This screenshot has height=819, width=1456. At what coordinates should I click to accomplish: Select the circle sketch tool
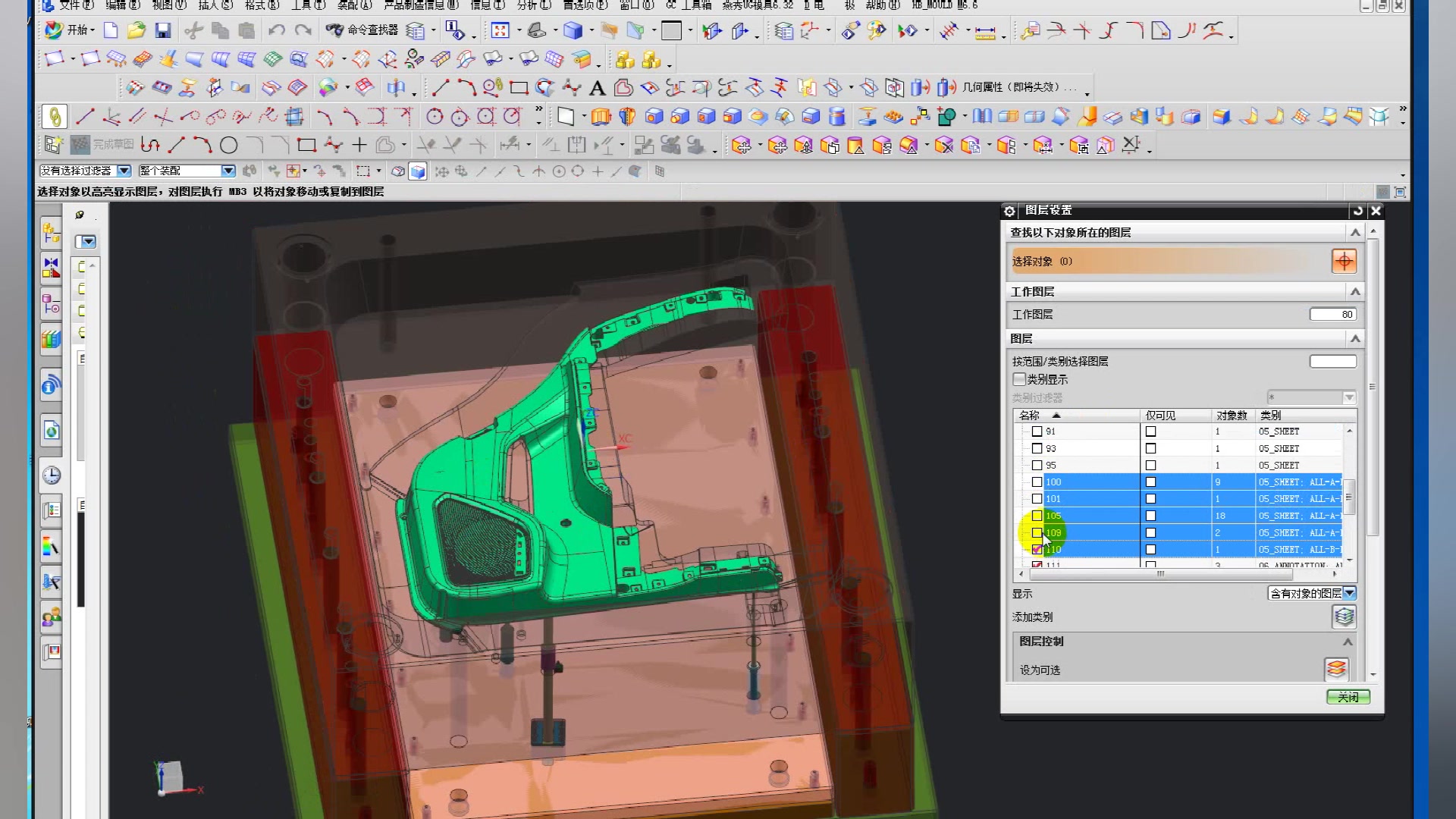pos(228,145)
